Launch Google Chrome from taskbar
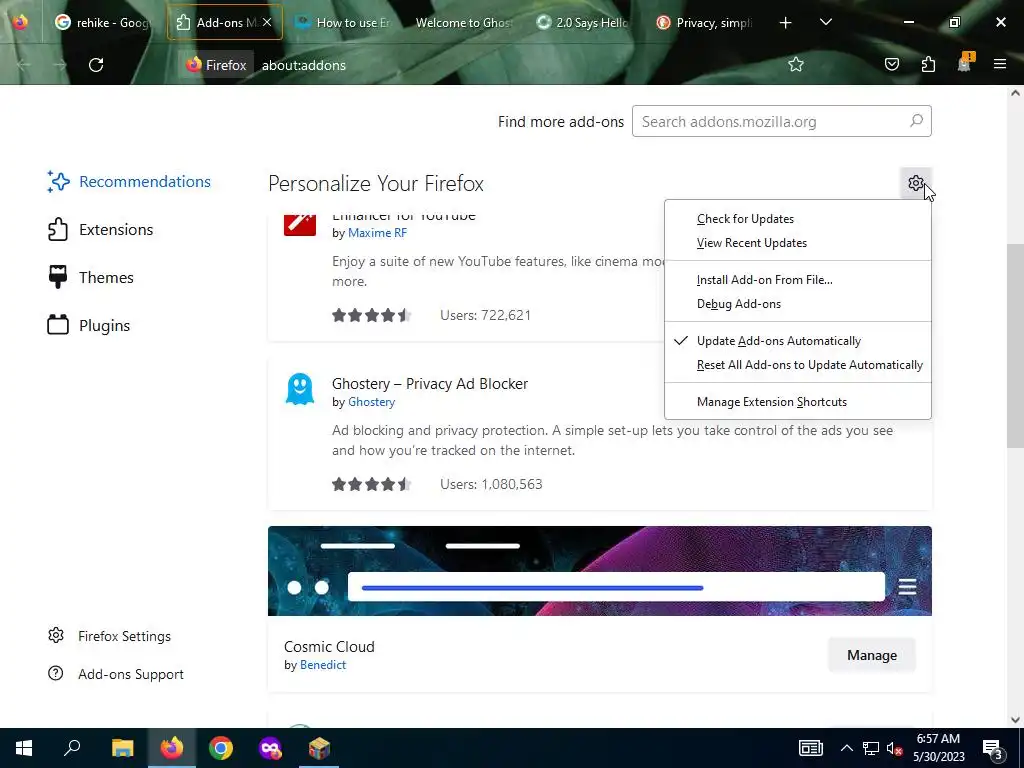The height and width of the screenshot is (768, 1024). pos(221,748)
